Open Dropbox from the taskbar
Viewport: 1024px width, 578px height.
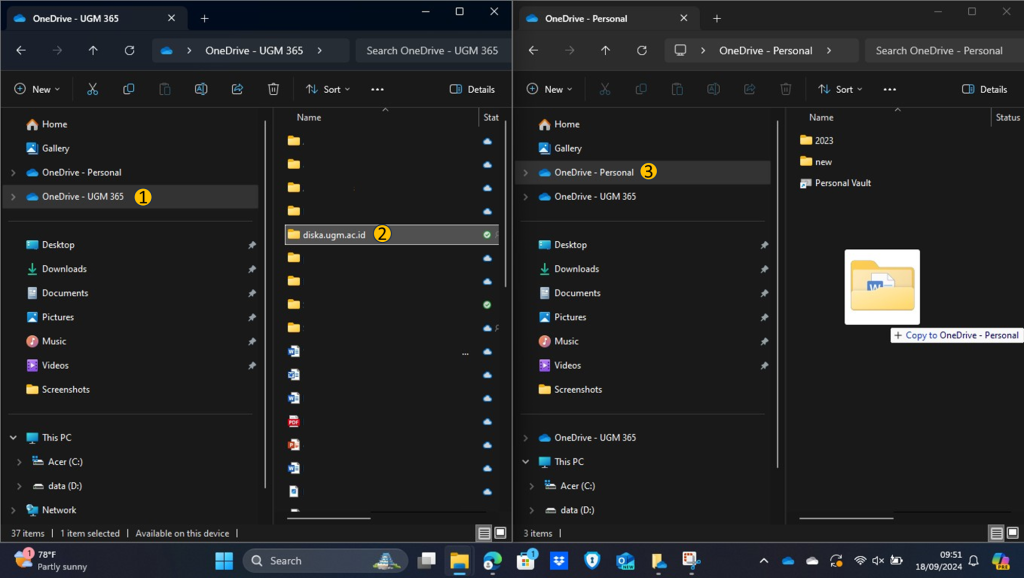559,560
